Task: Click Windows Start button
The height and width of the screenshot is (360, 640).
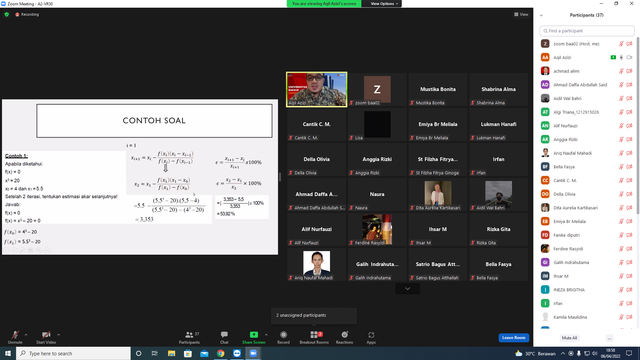Action: [8, 353]
